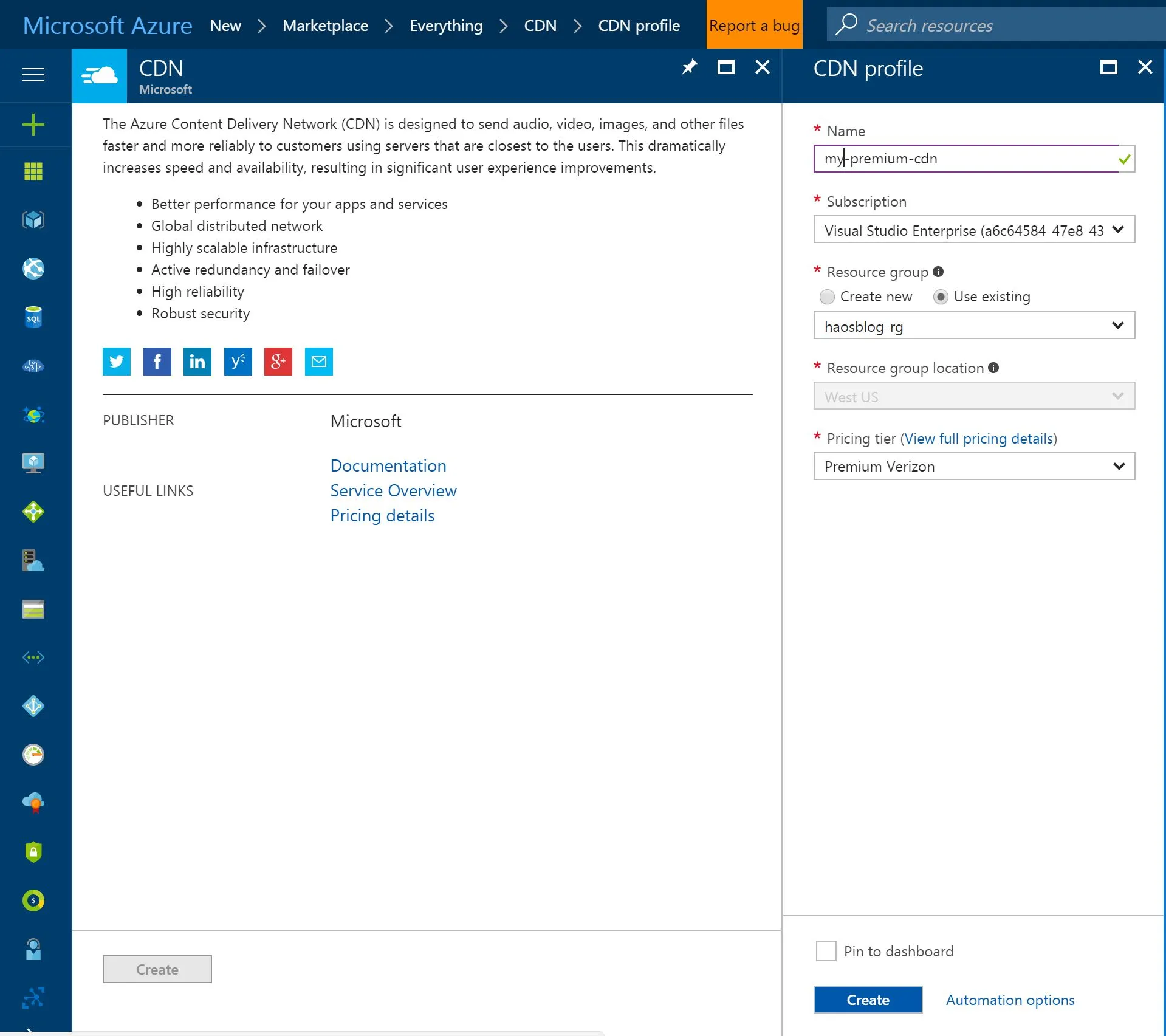Open the Automation options link

1010,1000
